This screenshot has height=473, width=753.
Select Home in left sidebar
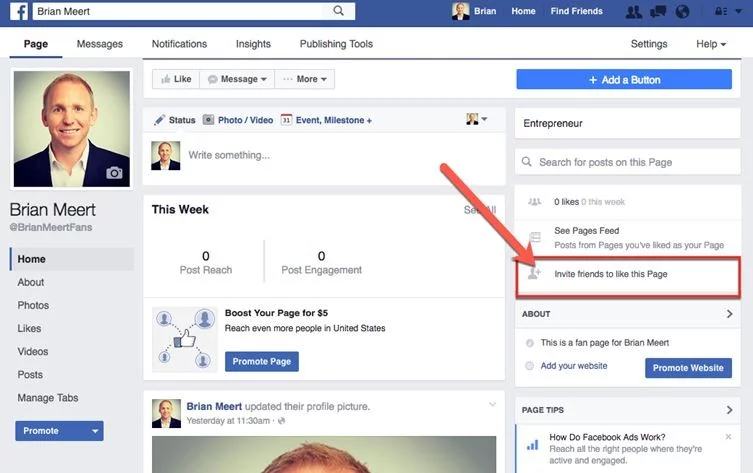pyautogui.click(x=72, y=259)
